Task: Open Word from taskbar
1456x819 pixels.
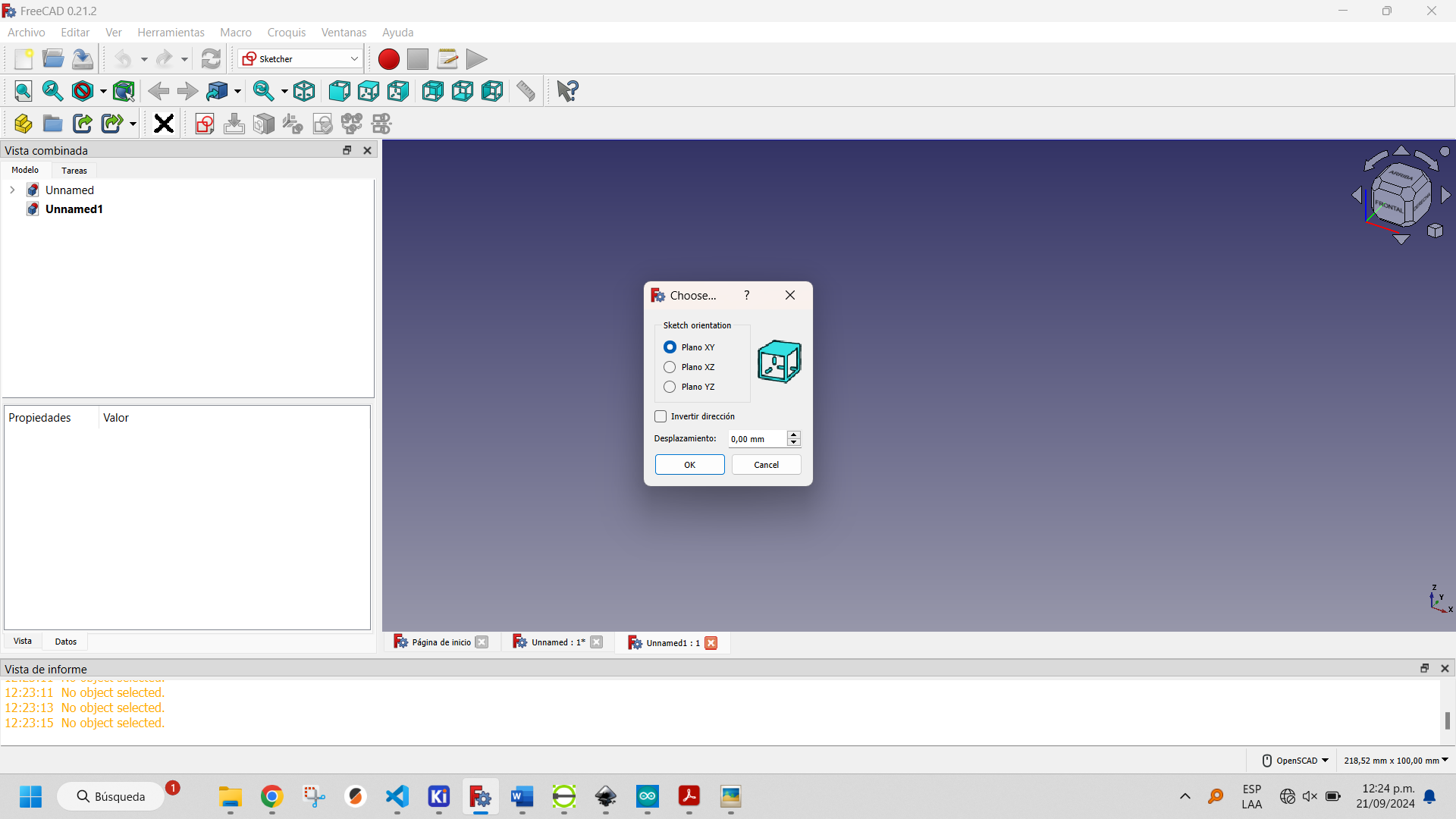Action: [x=522, y=796]
